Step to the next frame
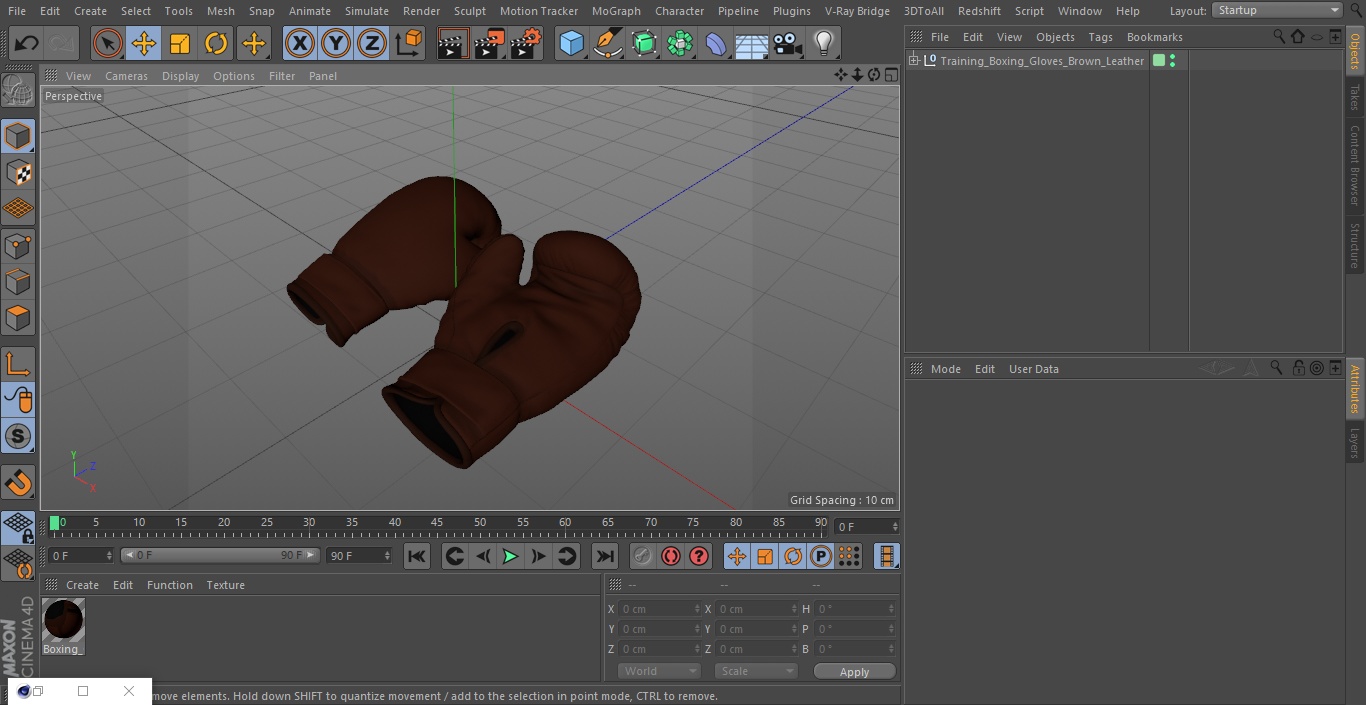This screenshot has height=705, width=1366. [x=538, y=556]
